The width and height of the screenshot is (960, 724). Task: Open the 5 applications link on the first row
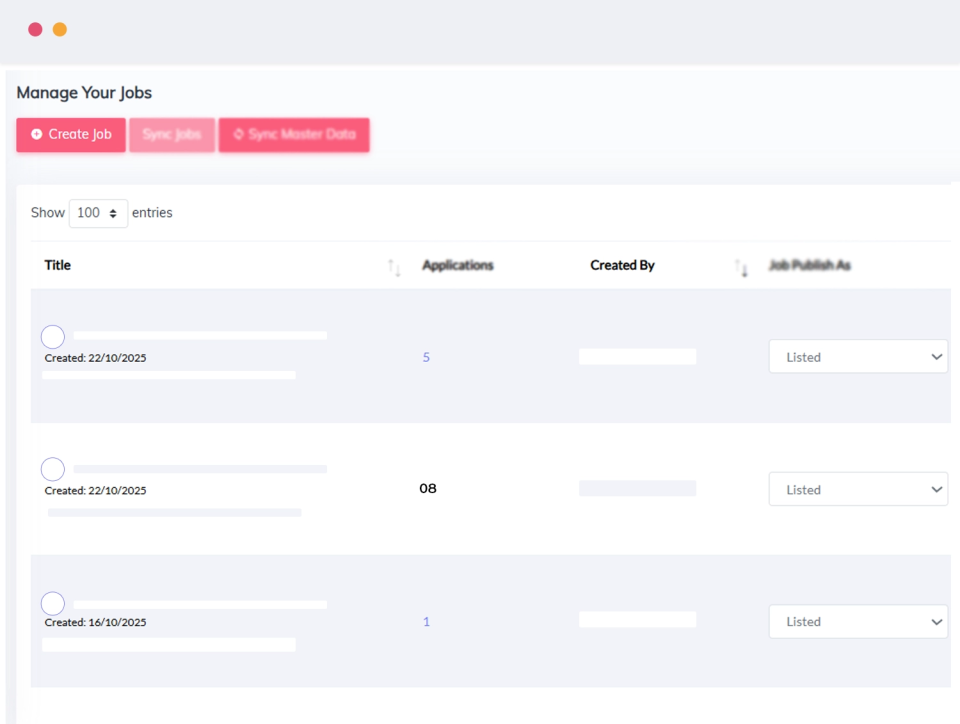point(426,356)
